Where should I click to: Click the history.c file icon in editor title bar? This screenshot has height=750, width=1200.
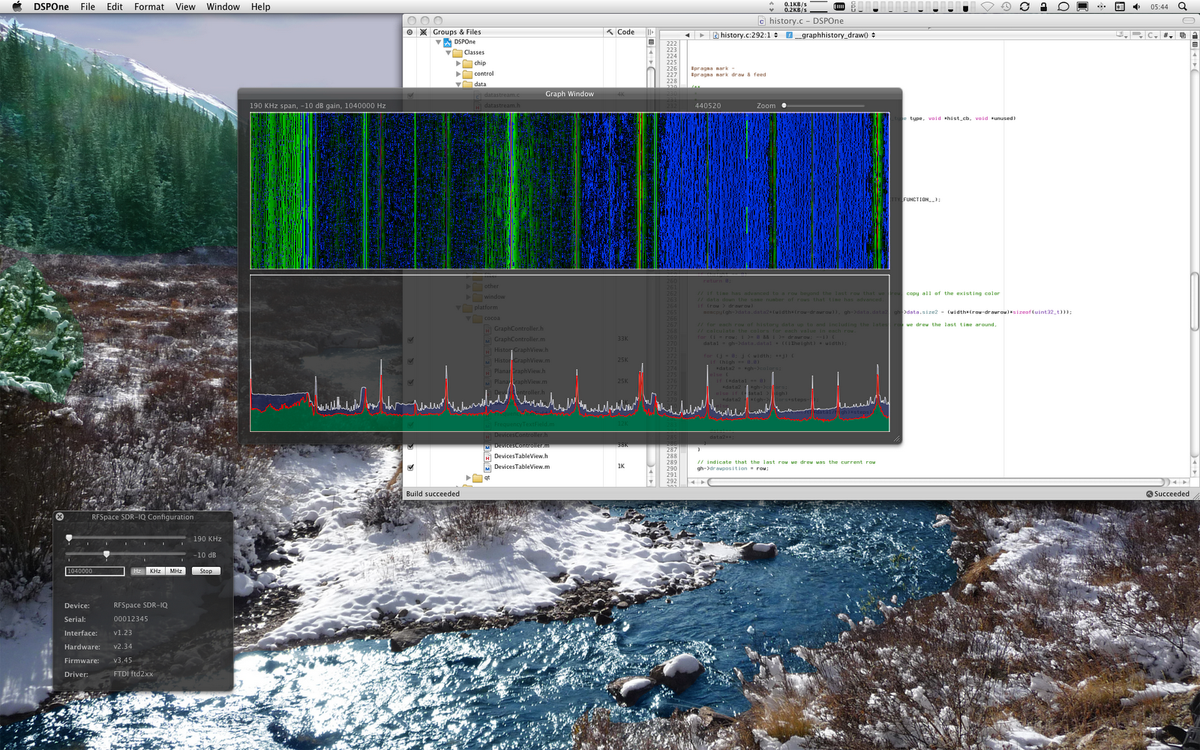(763, 20)
